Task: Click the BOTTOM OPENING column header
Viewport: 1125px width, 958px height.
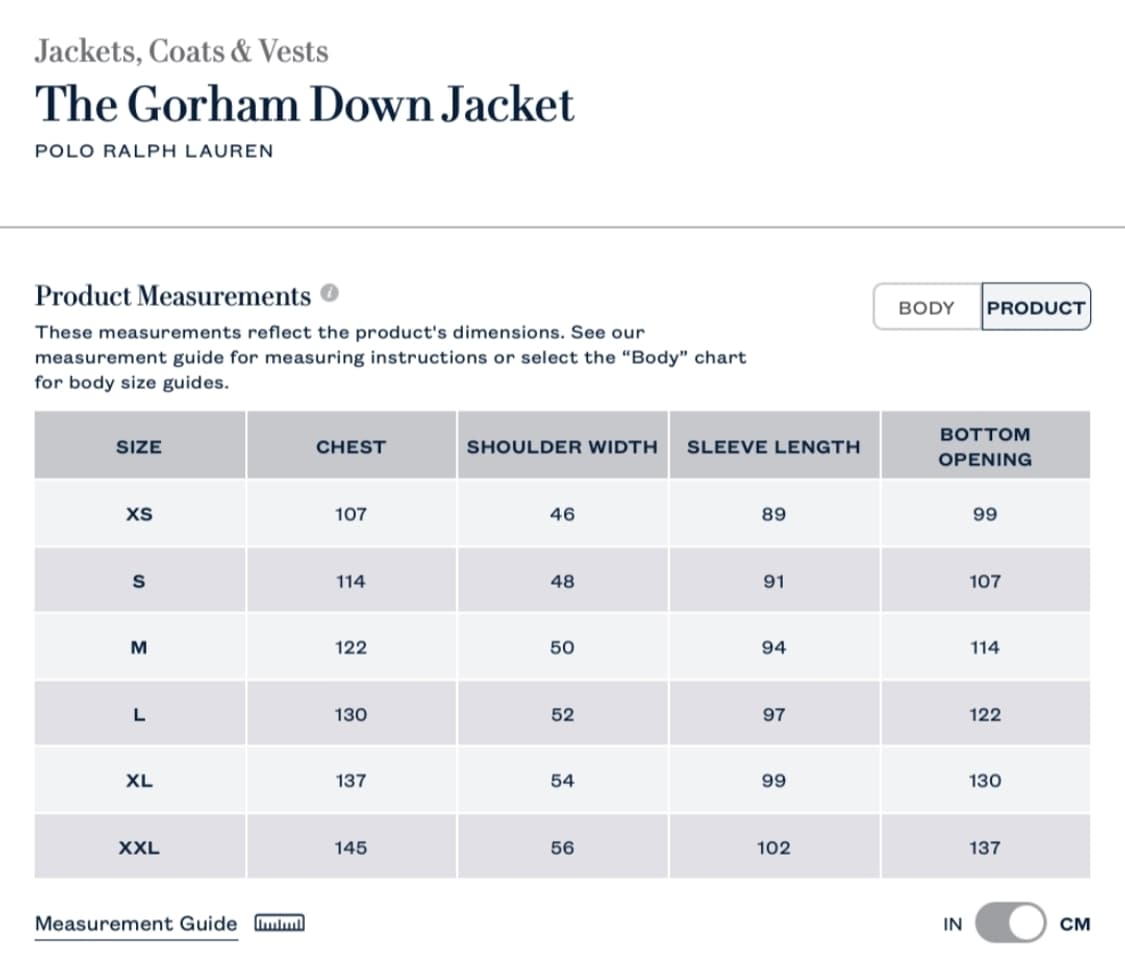Action: click(985, 447)
